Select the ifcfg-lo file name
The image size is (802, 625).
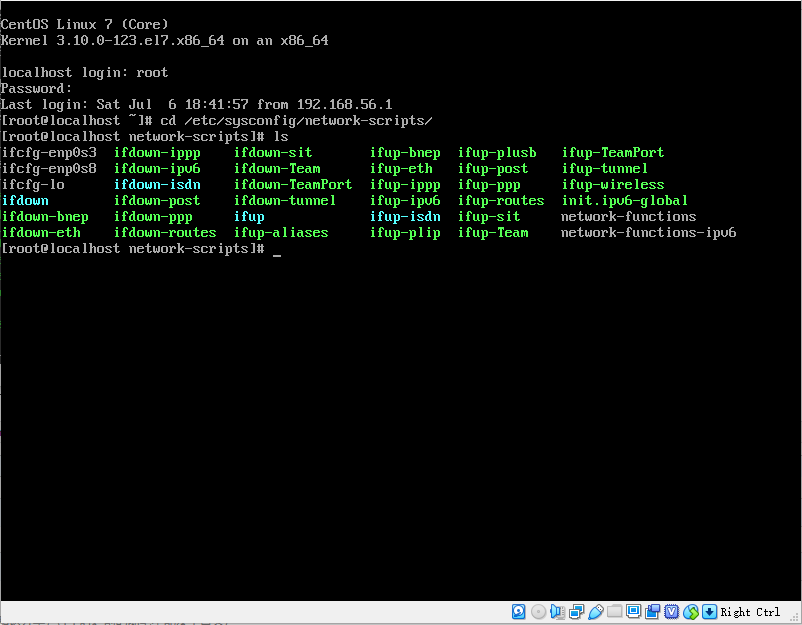point(33,185)
